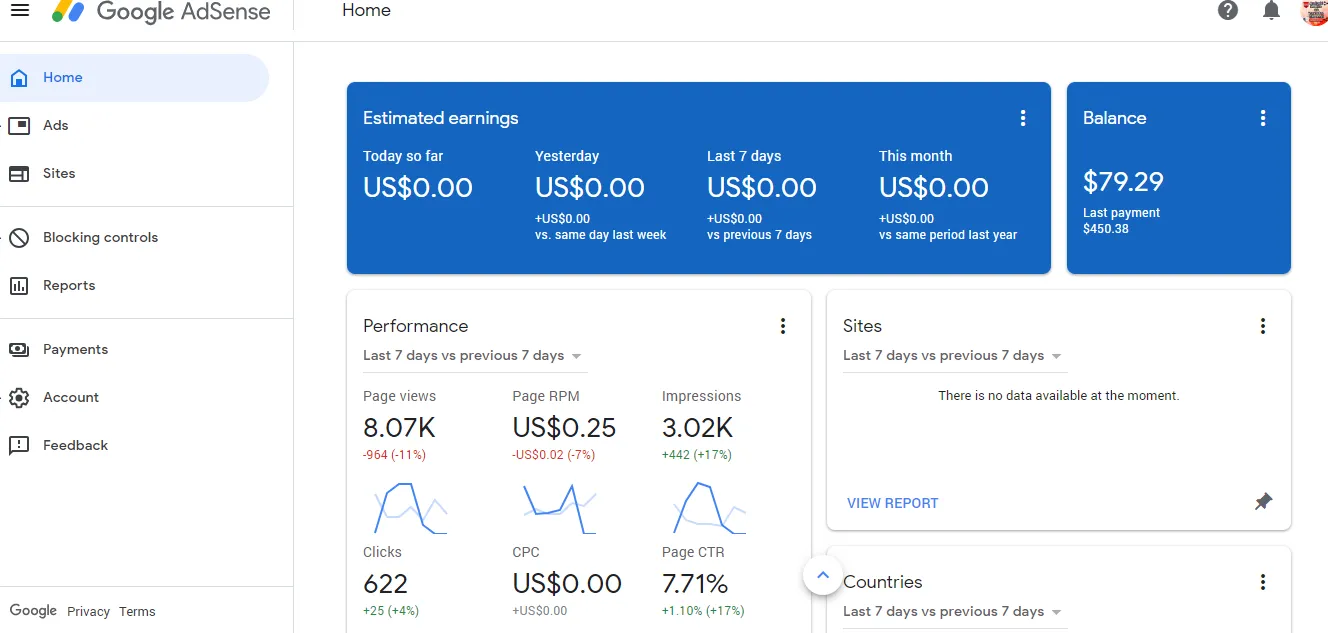Open the Privacy link at bottom
1328x633 pixels.
[88, 611]
